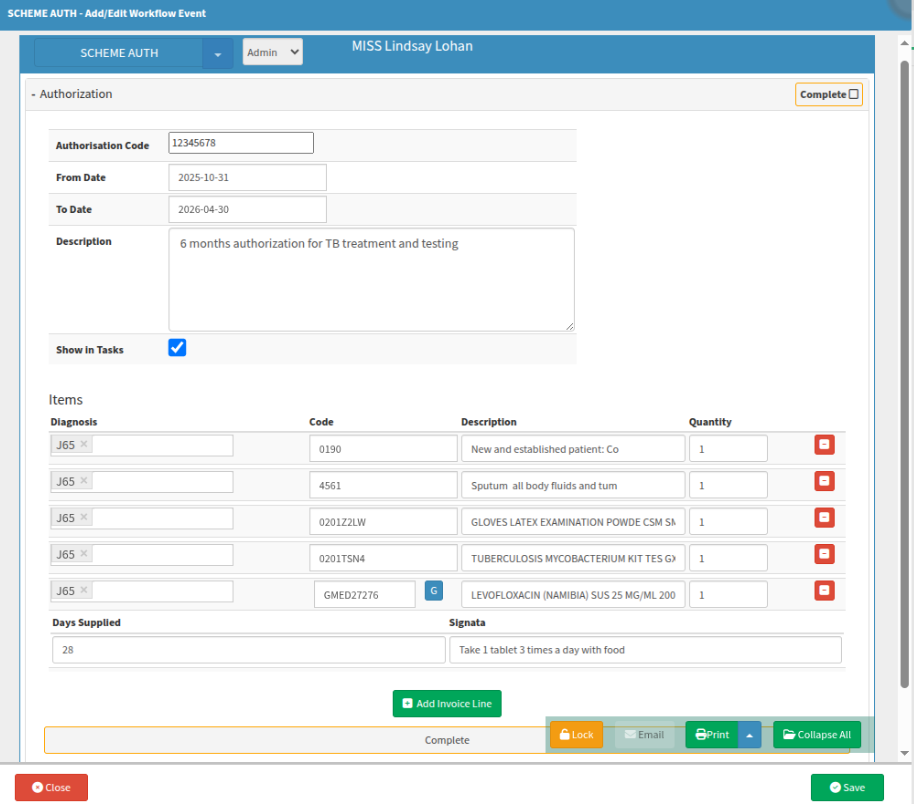Edit quantity for the 0201Z2LW row
Viewport: 914px width, 804px height.
[x=728, y=522]
